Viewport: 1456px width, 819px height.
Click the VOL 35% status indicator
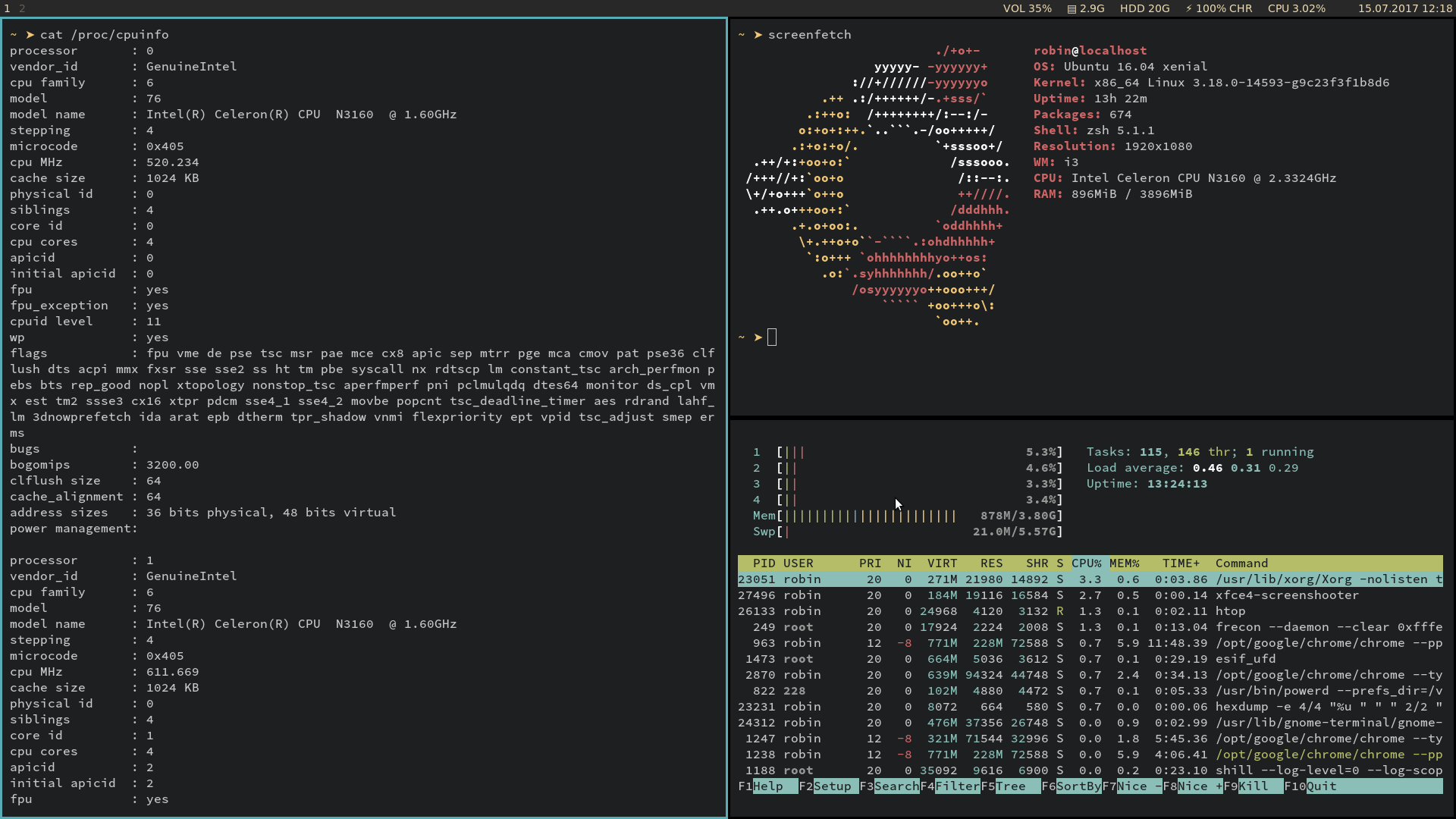(1027, 8)
